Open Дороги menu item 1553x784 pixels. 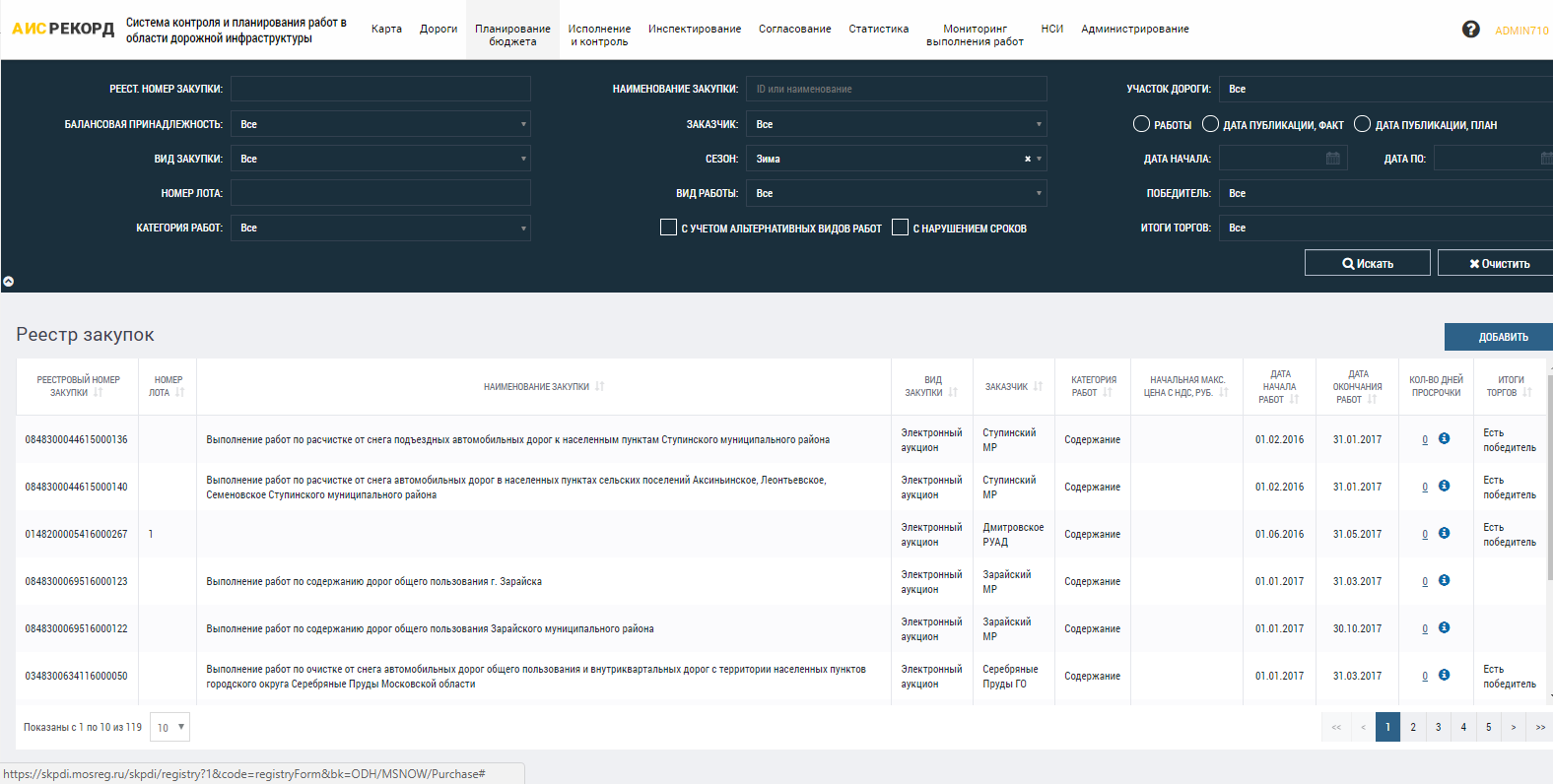439,29
